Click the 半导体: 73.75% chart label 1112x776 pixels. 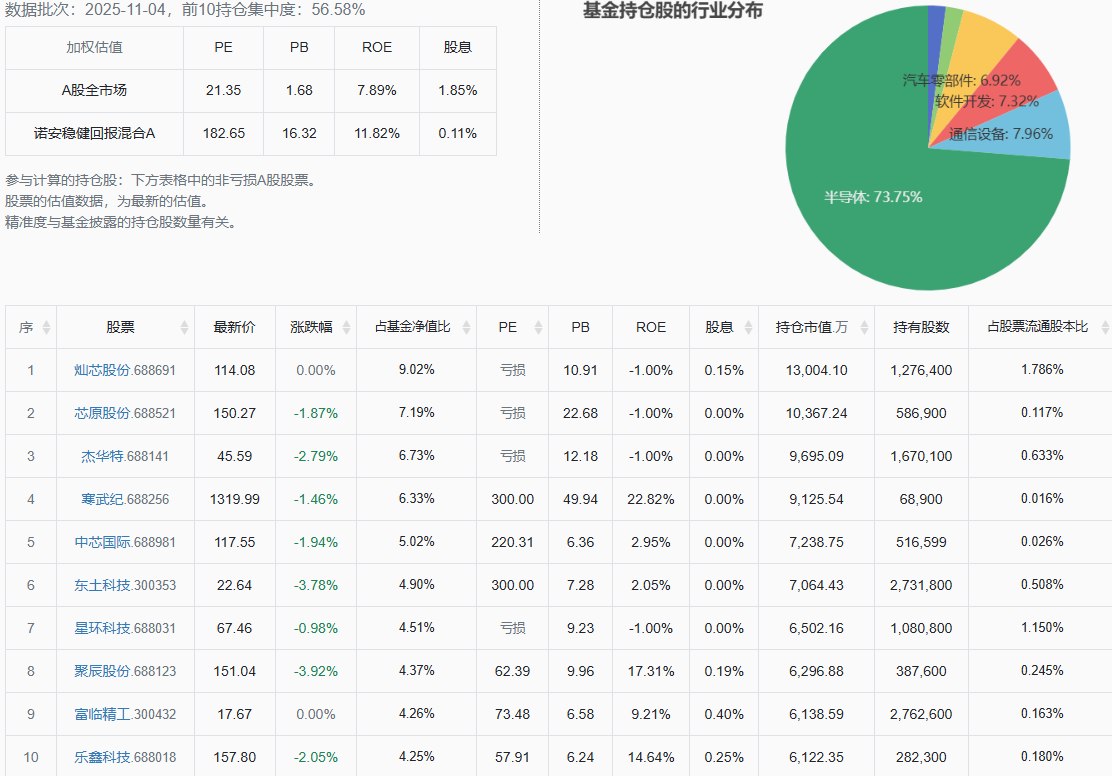pyautogui.click(x=873, y=197)
